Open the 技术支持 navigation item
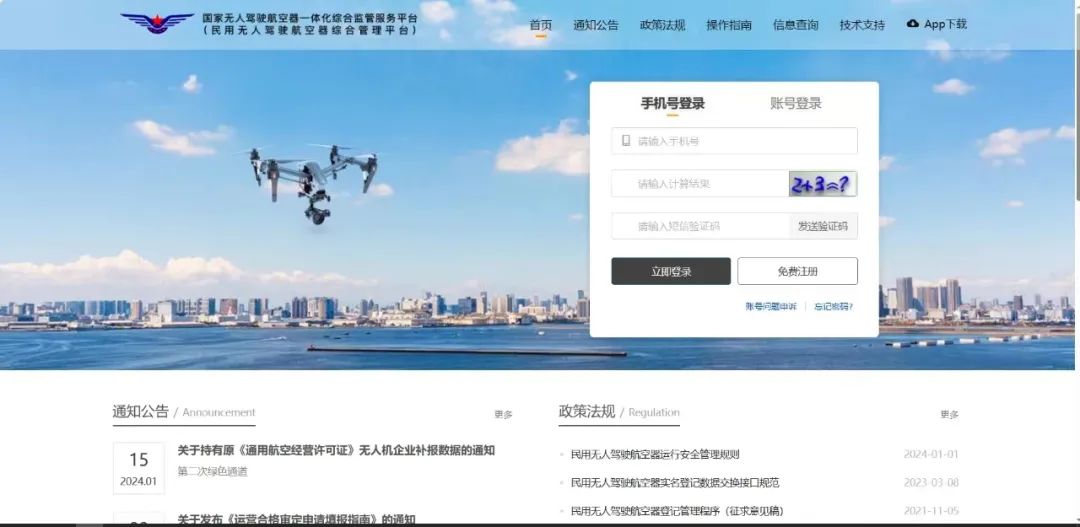 tap(862, 25)
